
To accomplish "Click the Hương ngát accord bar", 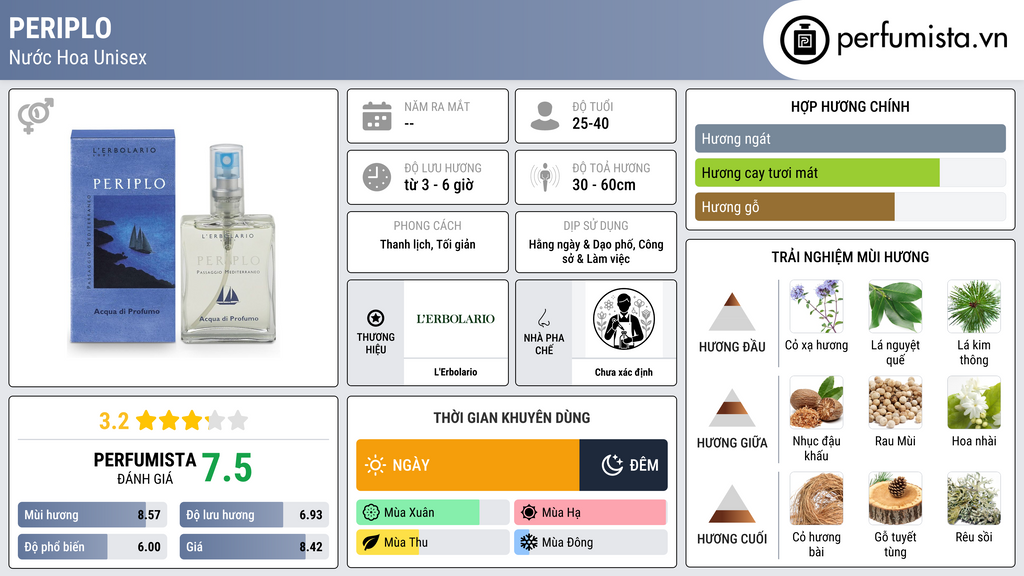I will 850,138.
